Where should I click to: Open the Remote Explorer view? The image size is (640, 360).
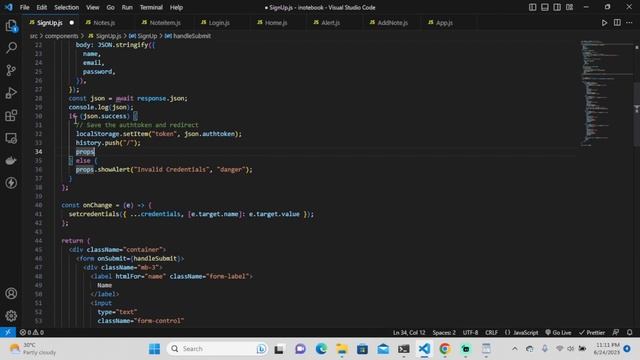(x=11, y=138)
